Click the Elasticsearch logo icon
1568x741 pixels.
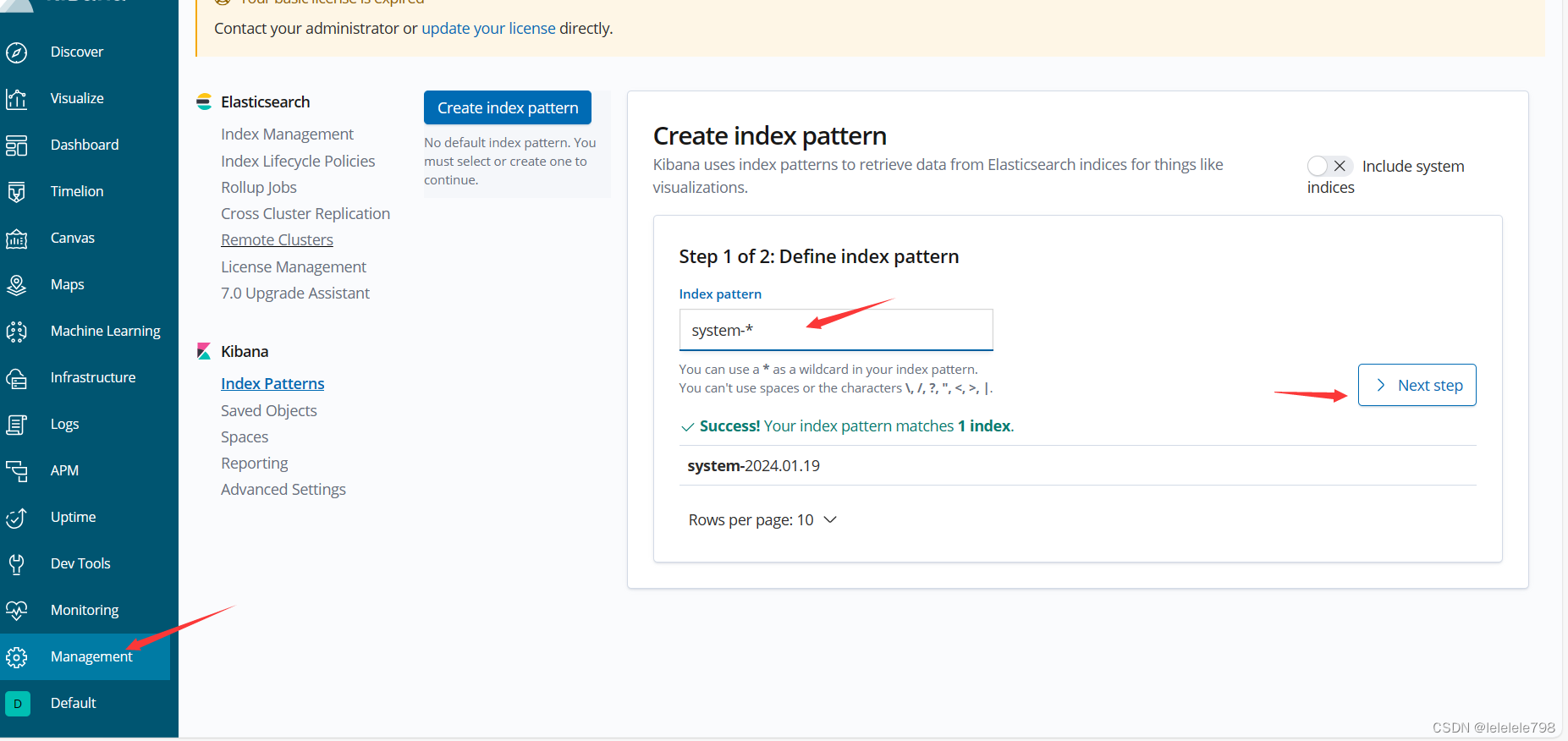coord(204,102)
